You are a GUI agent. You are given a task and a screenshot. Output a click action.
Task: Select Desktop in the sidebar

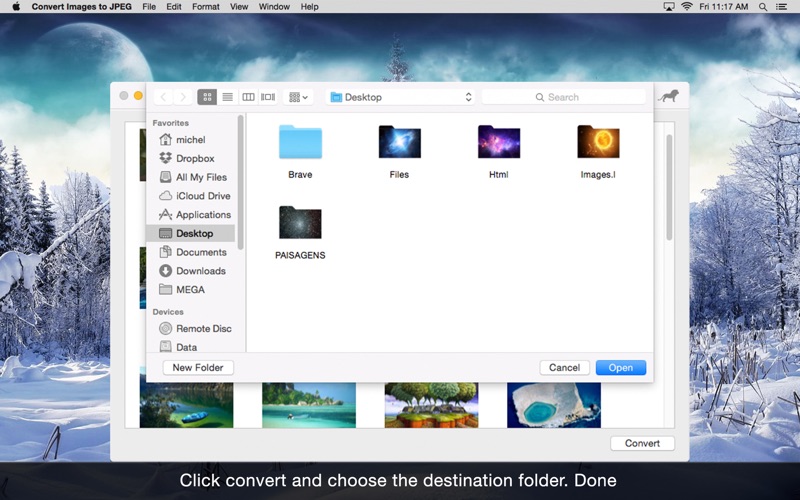(x=191, y=233)
